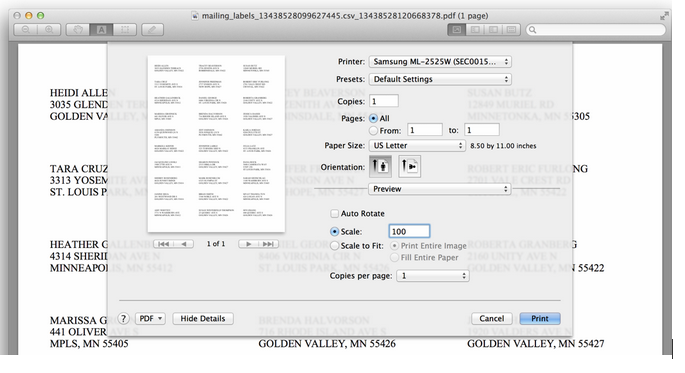Choose landscape orientation
685x373 pixels.
[409, 166]
